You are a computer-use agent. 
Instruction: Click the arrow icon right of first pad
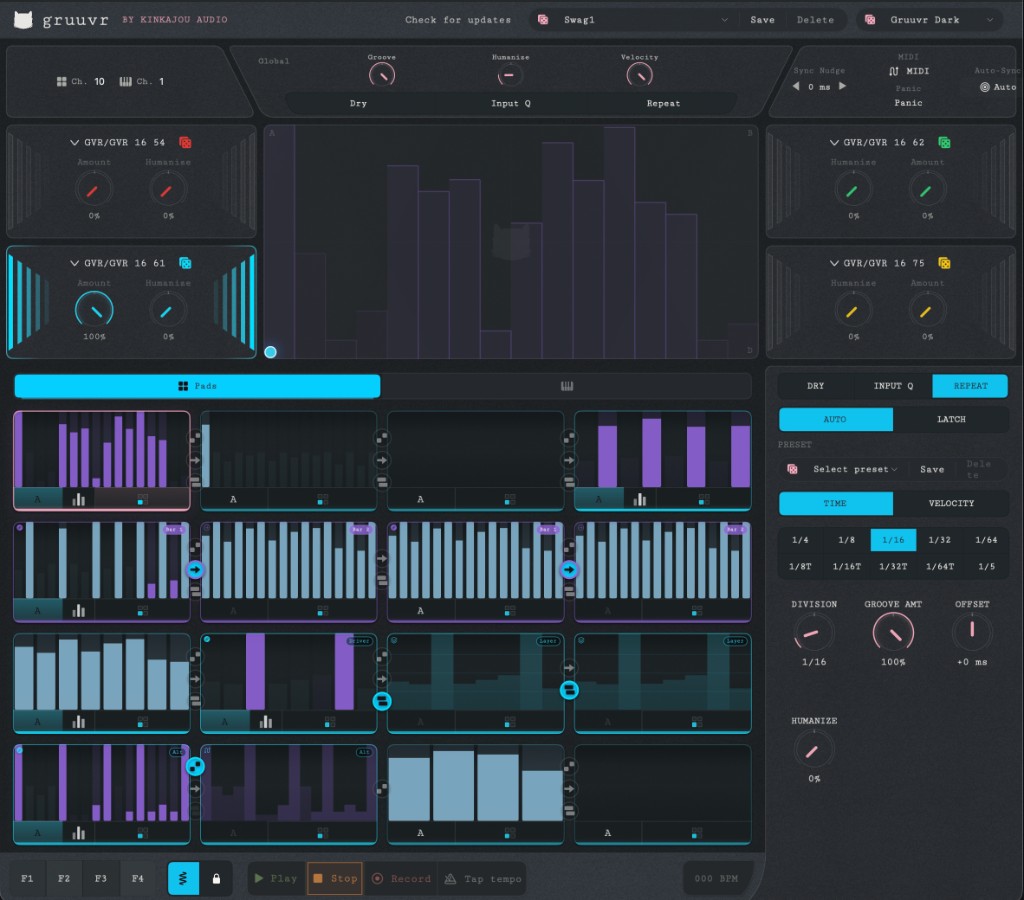click(x=195, y=460)
